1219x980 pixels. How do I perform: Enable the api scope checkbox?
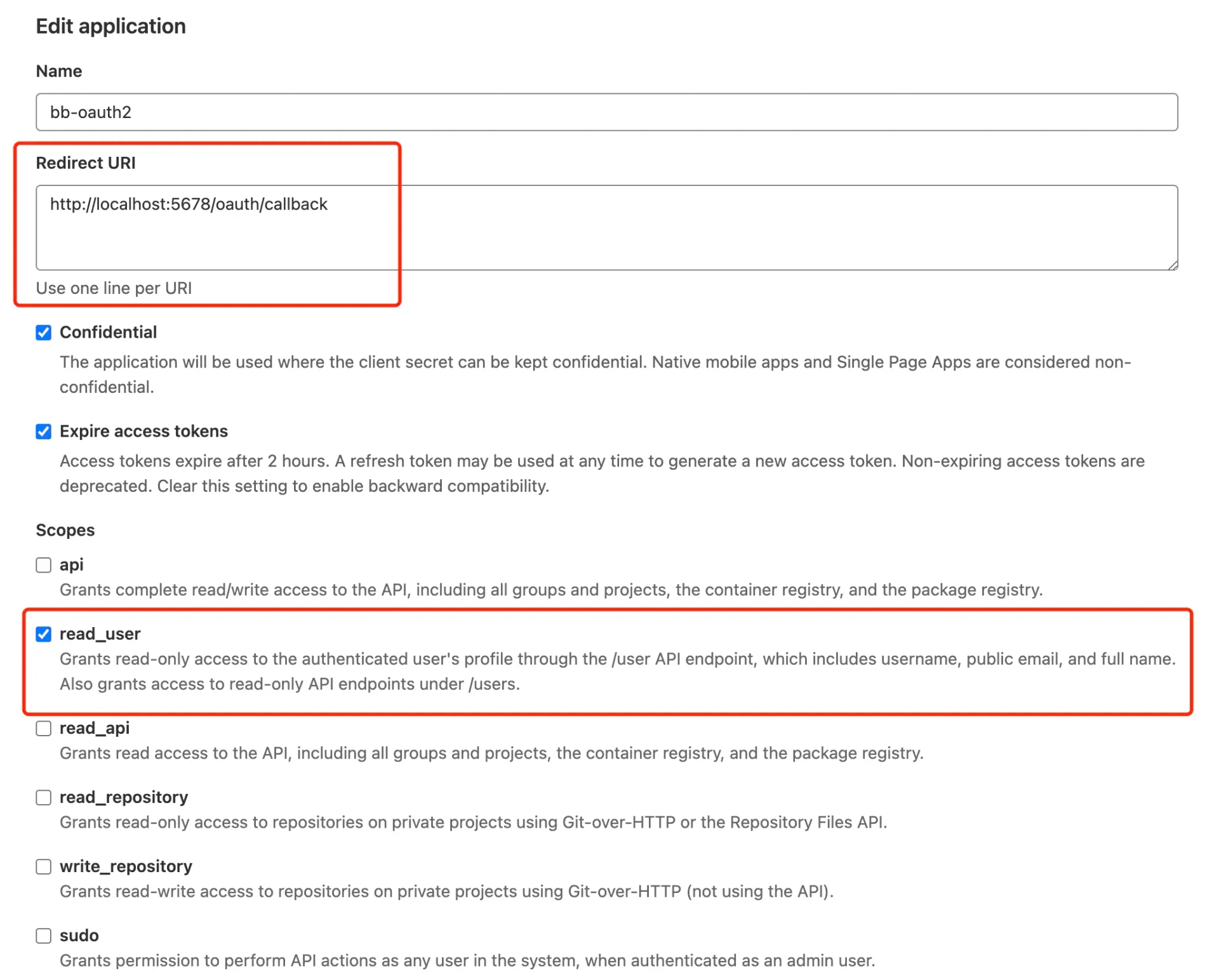pos(43,565)
